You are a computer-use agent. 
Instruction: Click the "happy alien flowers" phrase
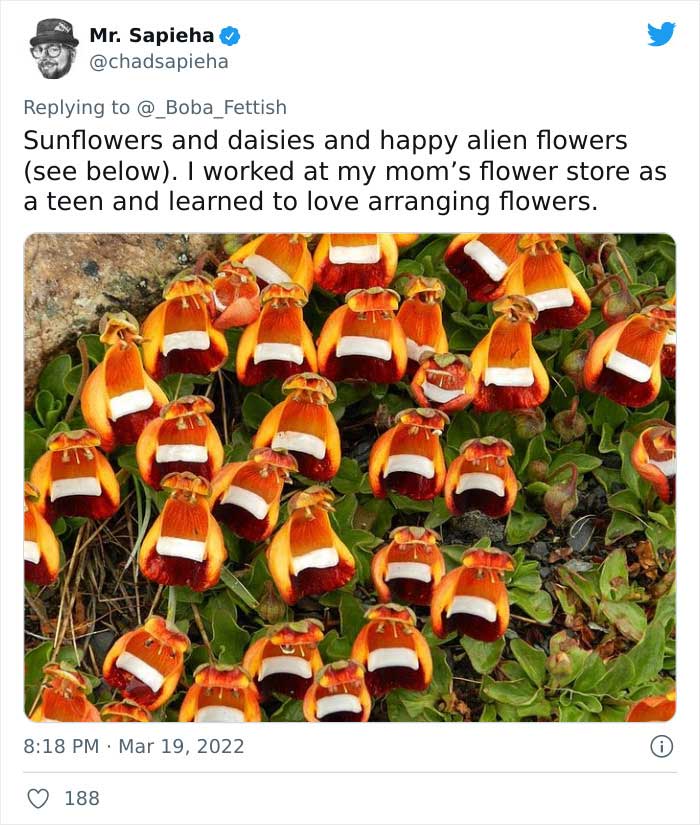pyautogui.click(x=504, y=140)
